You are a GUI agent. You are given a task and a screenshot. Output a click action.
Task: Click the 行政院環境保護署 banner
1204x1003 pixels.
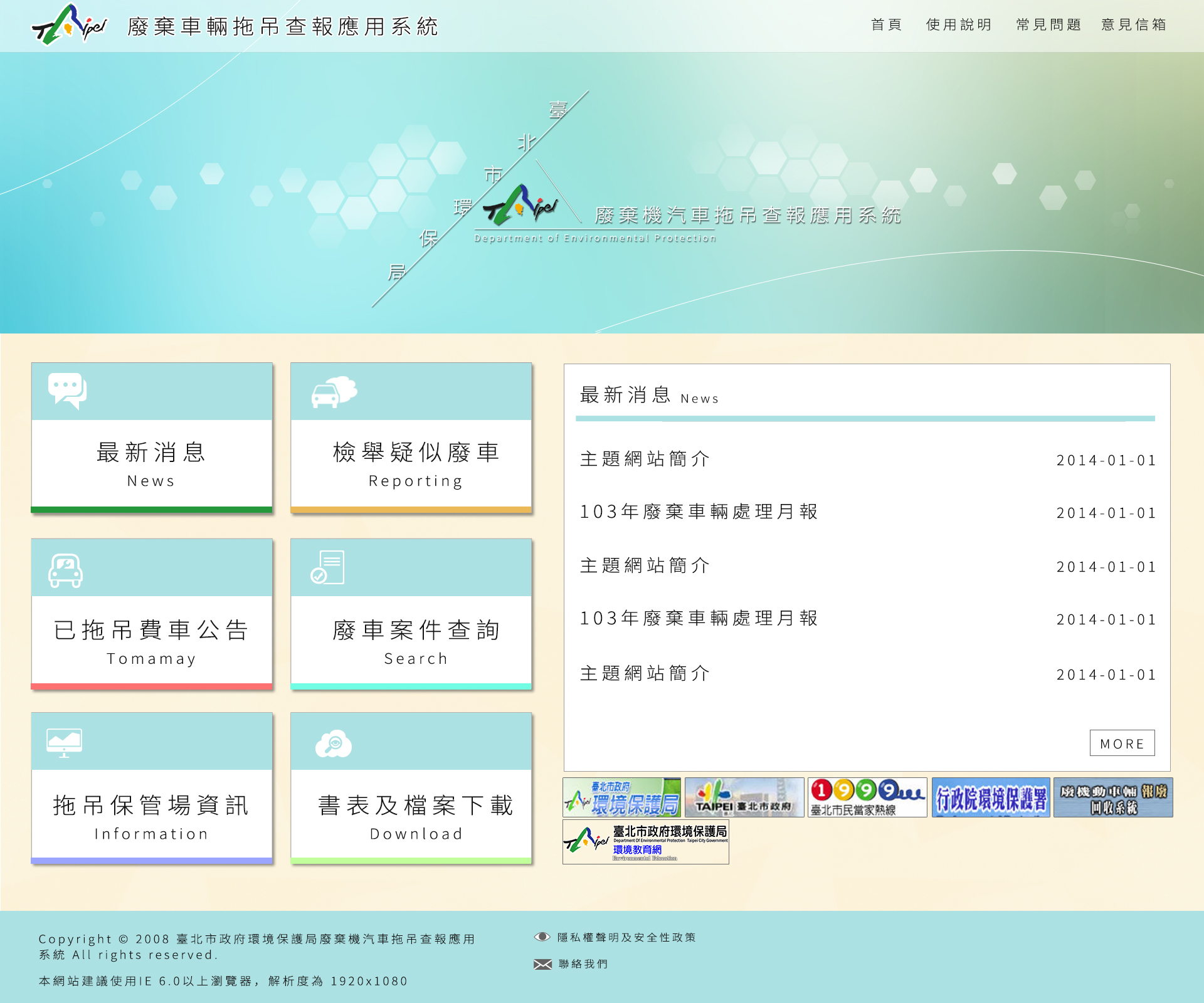[991, 797]
